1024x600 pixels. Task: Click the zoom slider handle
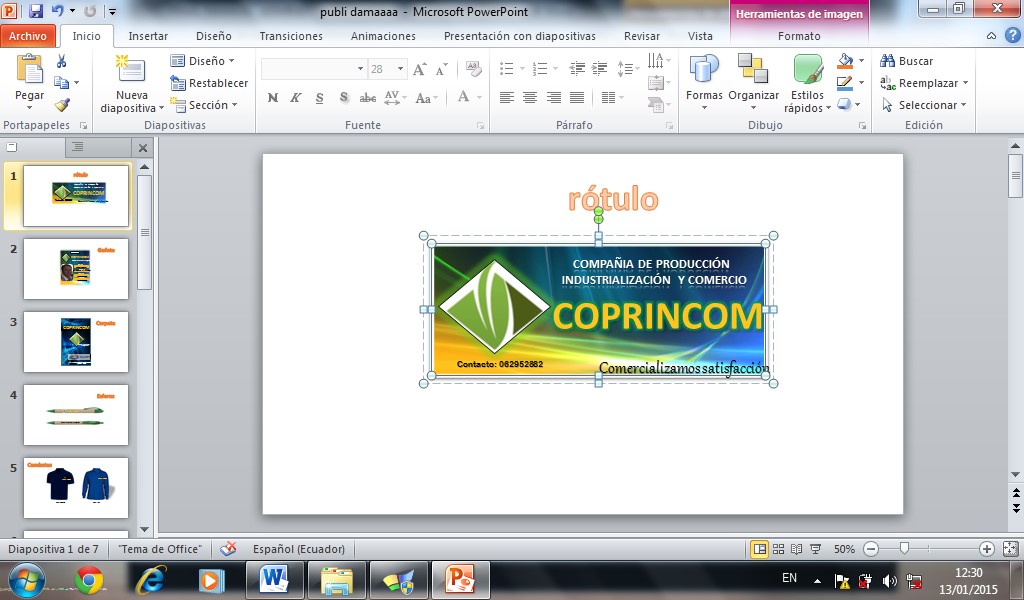[904, 549]
